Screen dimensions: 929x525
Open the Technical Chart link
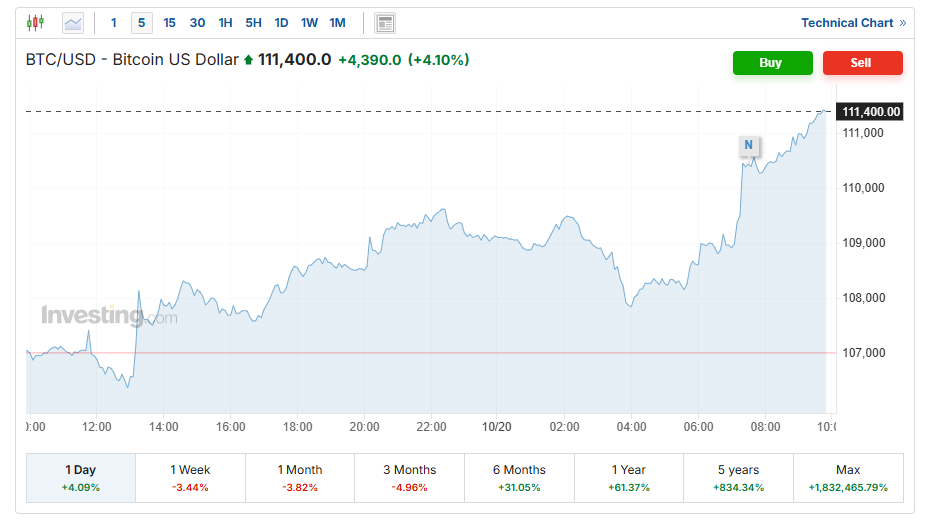[853, 22]
